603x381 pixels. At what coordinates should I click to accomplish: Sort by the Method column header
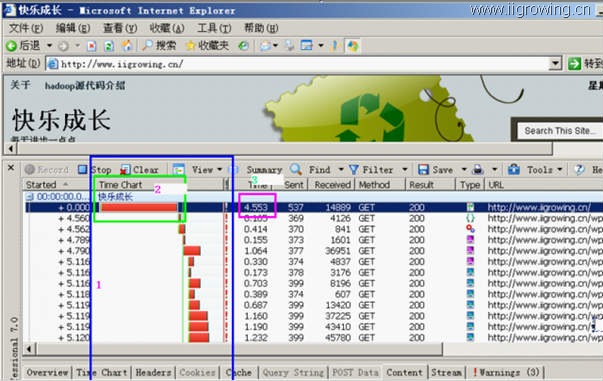click(380, 185)
